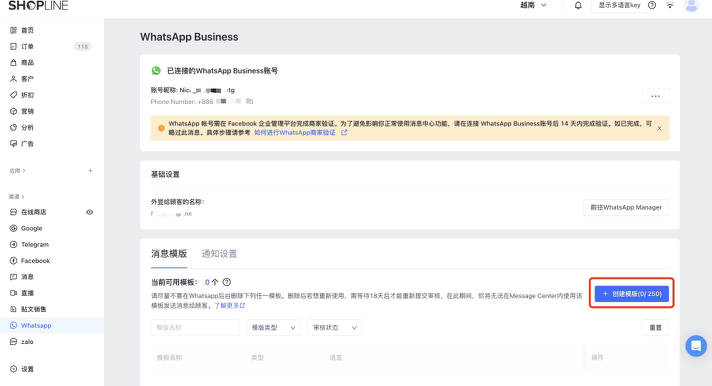The width and height of the screenshot is (712, 386).
Task: Focus the 模板名称 search field
Action: click(195, 327)
